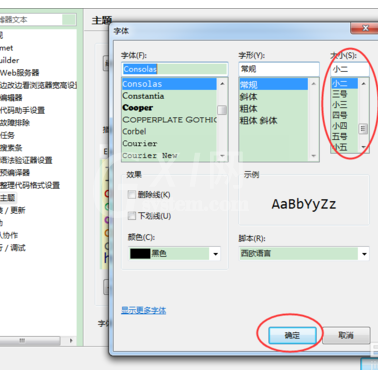
Task: Click font list scroll up arrow
Action: pos(222,83)
